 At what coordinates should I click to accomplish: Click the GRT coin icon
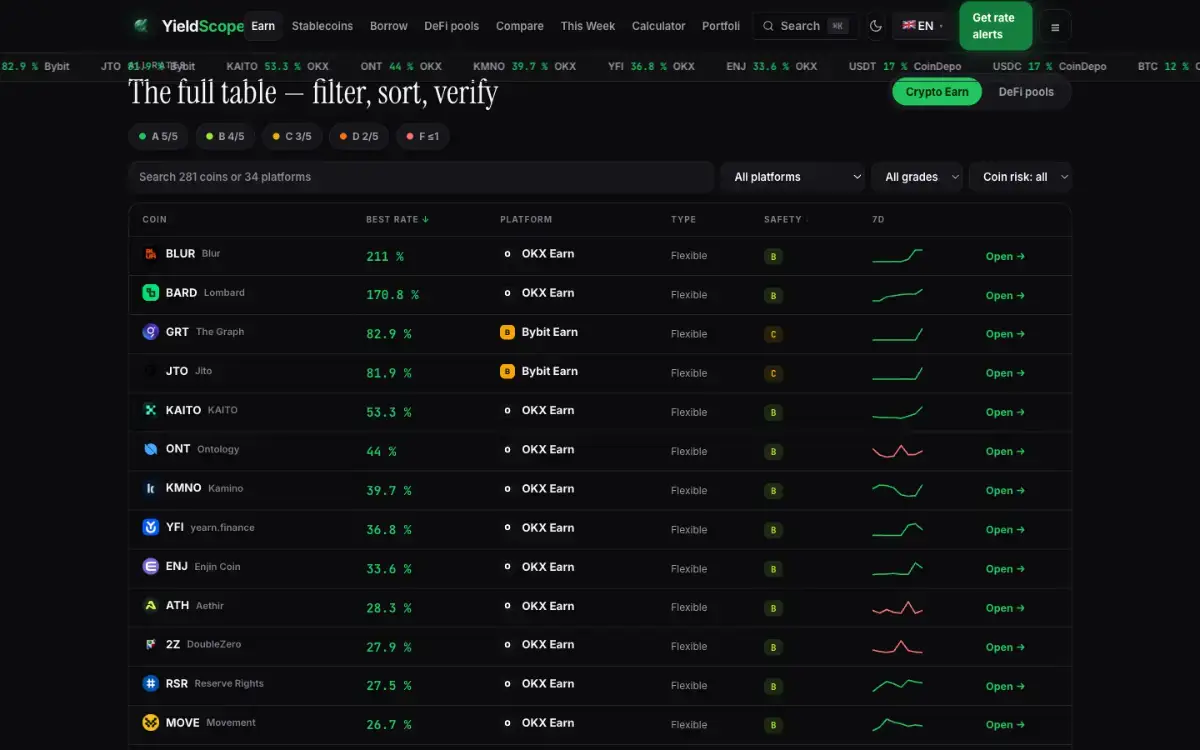tap(151, 332)
